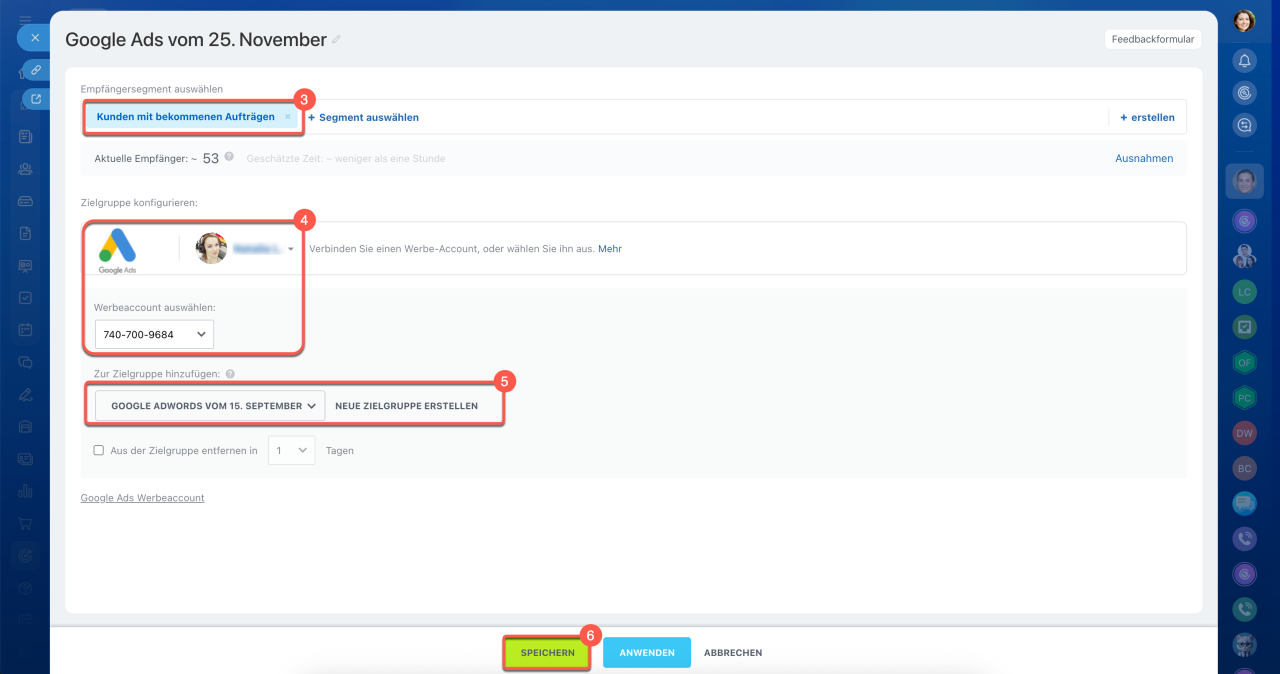Open the form in a new window
The width and height of the screenshot is (1280, 674).
coord(36,99)
